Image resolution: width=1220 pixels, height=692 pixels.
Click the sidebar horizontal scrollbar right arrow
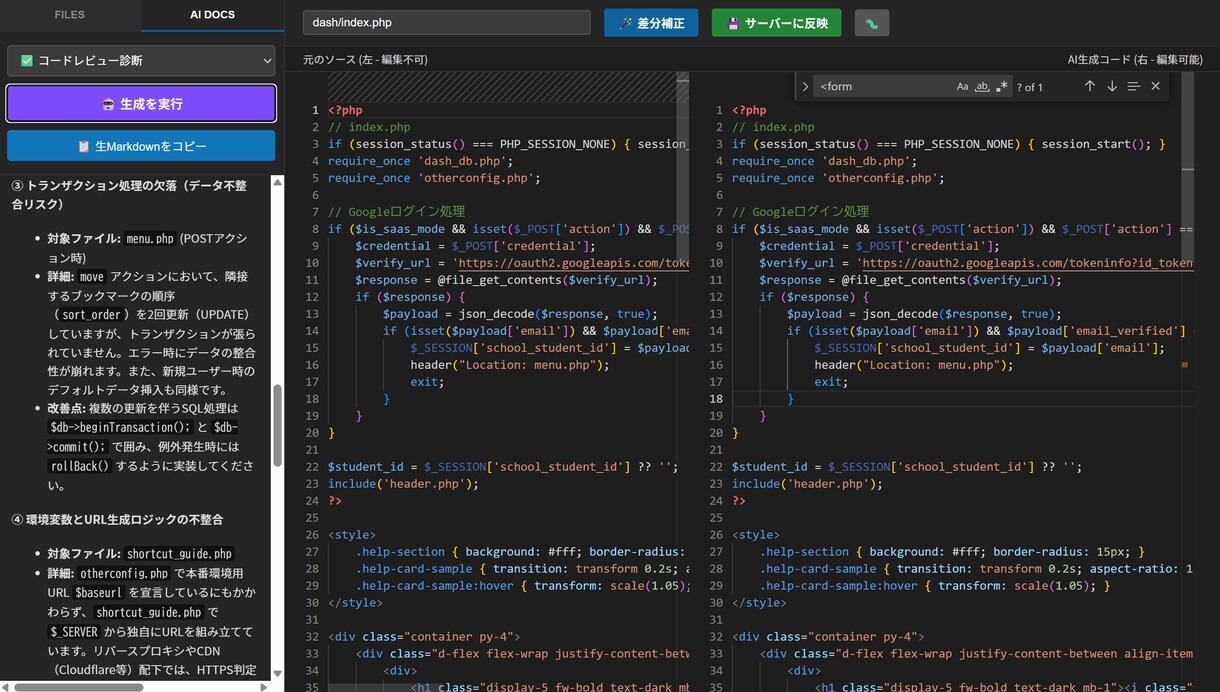click(x=264, y=687)
